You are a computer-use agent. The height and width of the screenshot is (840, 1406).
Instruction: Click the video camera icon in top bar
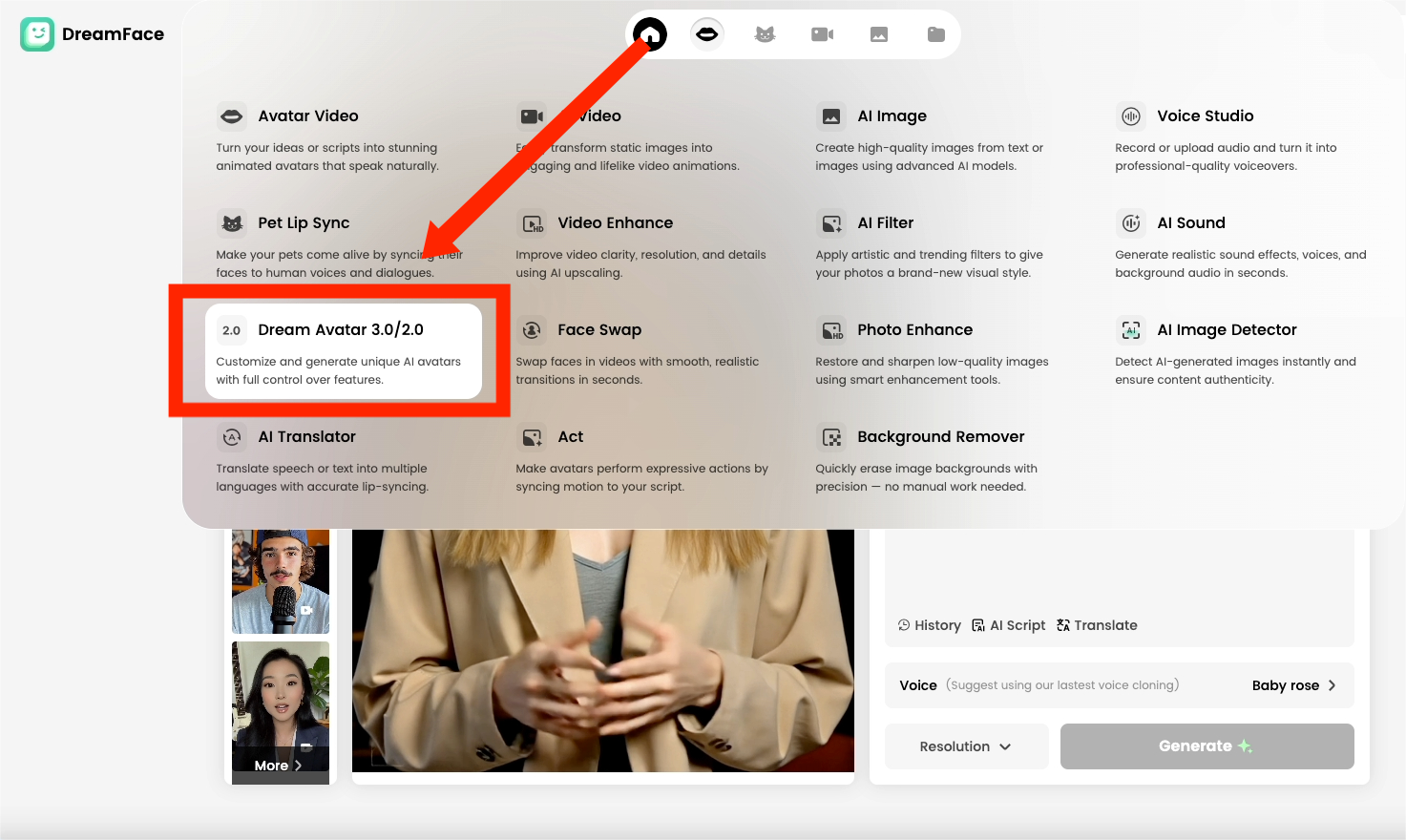pyautogui.click(x=822, y=34)
